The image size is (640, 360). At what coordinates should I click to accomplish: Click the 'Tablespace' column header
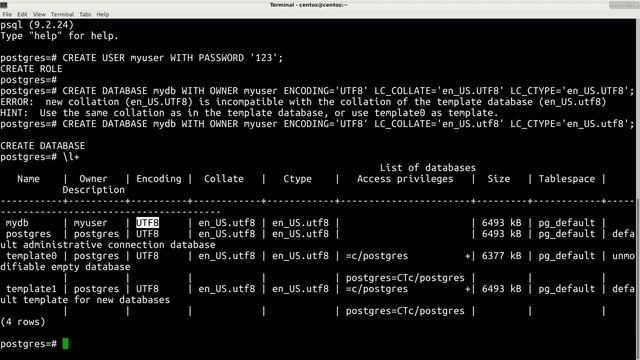(567, 179)
